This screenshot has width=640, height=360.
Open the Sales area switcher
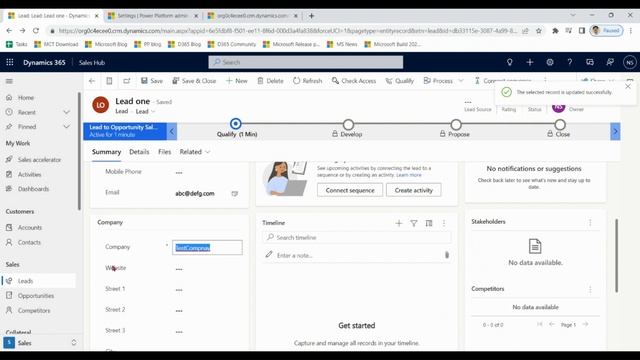pyautogui.click(x=40, y=342)
